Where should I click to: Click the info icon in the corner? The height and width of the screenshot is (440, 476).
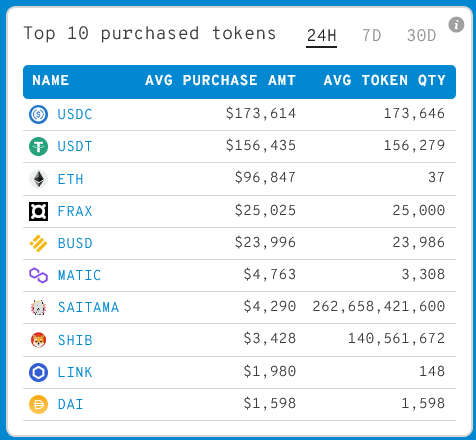pos(456,25)
